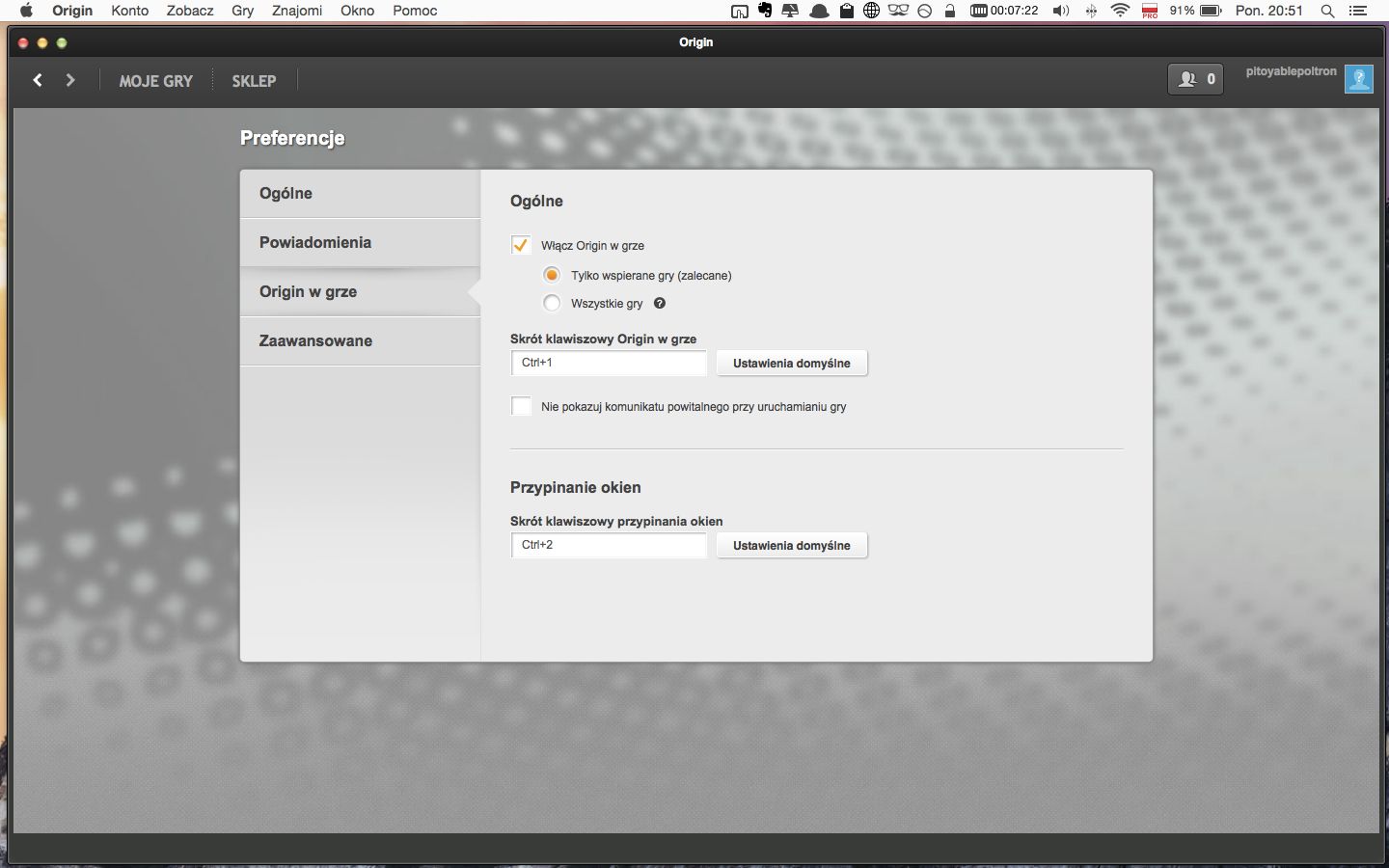The height and width of the screenshot is (868, 1389).
Task: Click the globe menu bar icon
Action: [871, 11]
